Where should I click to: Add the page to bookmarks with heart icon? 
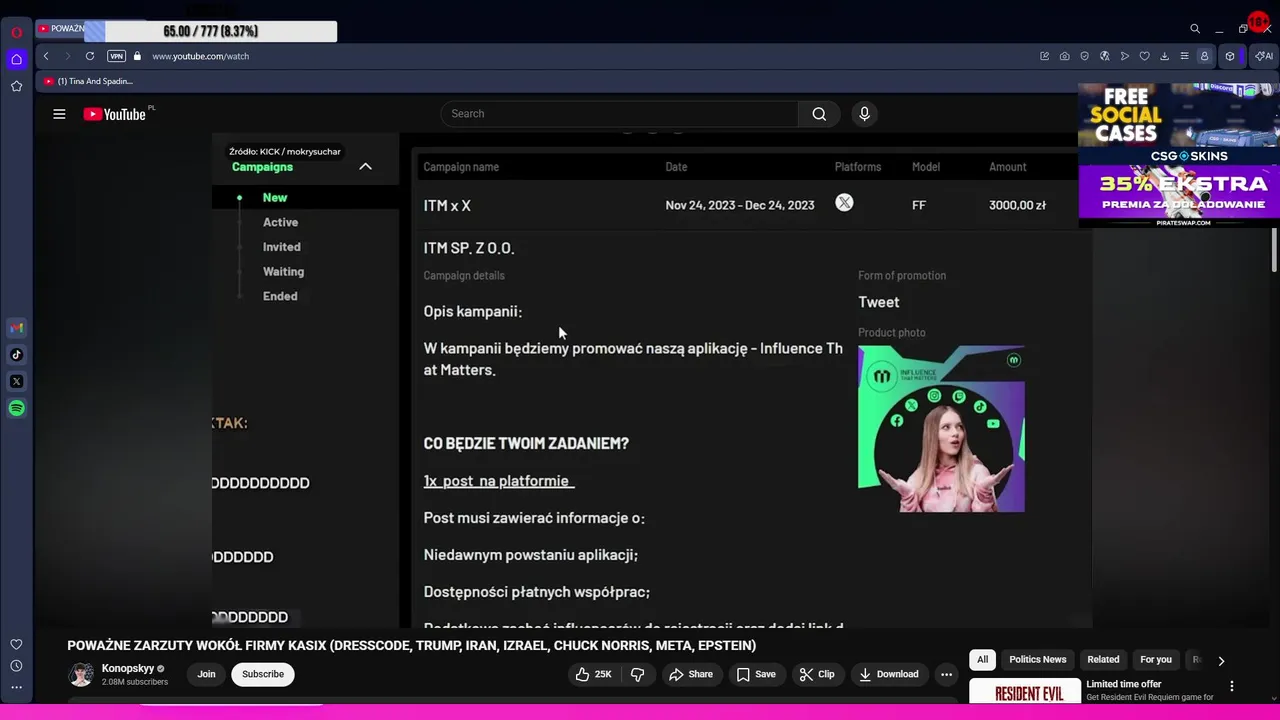tap(1144, 56)
